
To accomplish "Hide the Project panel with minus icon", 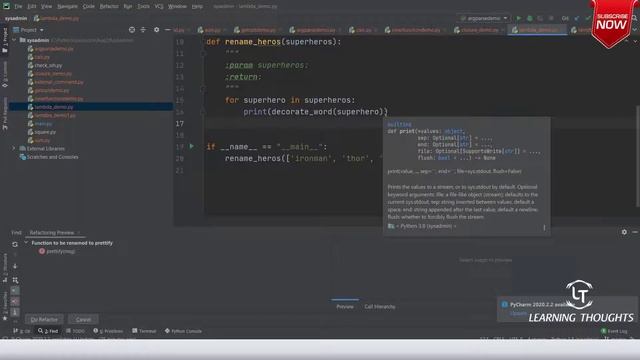I will (x=167, y=30).
